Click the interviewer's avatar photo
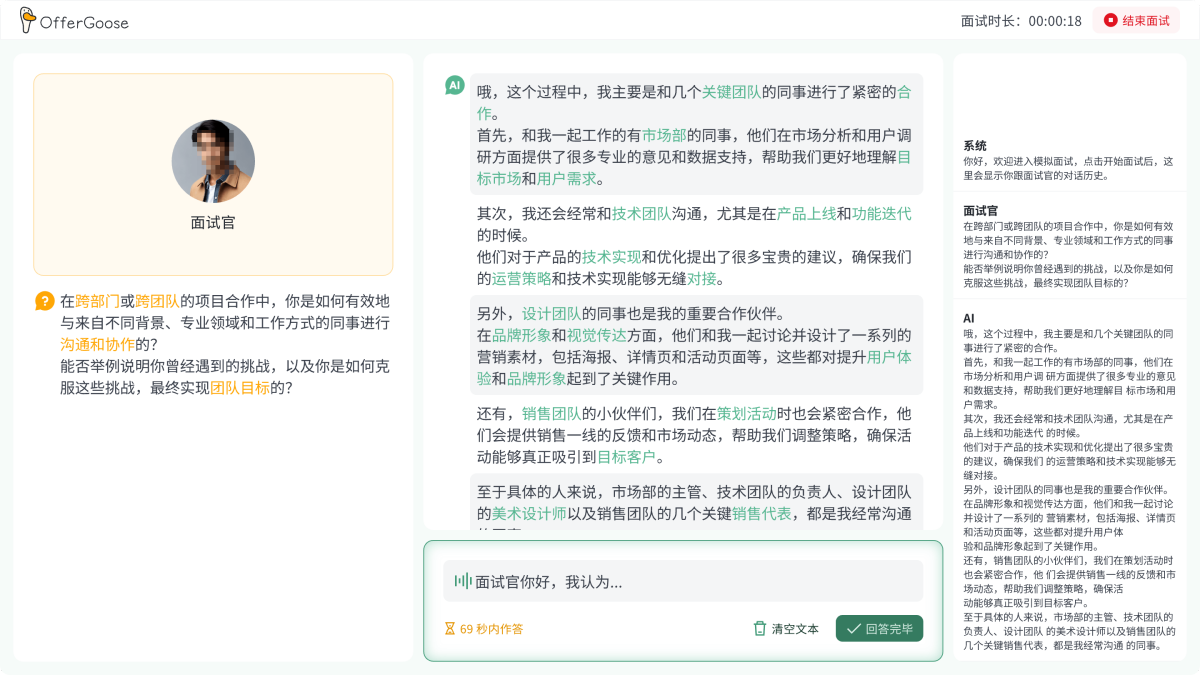This screenshot has width=1200, height=675. pyautogui.click(x=213, y=162)
